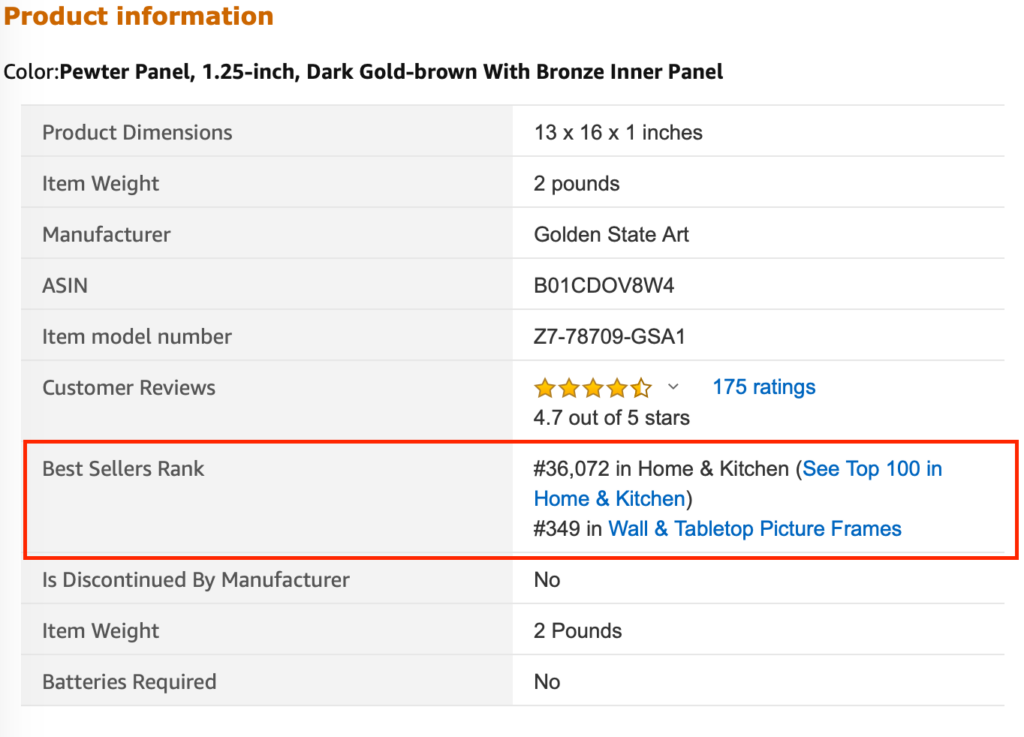The width and height of the screenshot is (1024, 737).
Task: Open the 175 ratings link
Action: pos(763,387)
